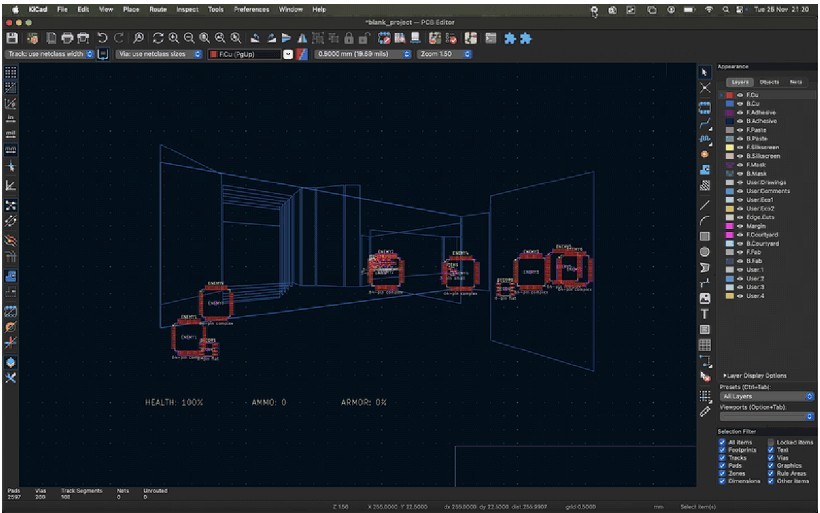820x513 pixels.
Task: Select the Route Tracks tool
Action: 705,122
